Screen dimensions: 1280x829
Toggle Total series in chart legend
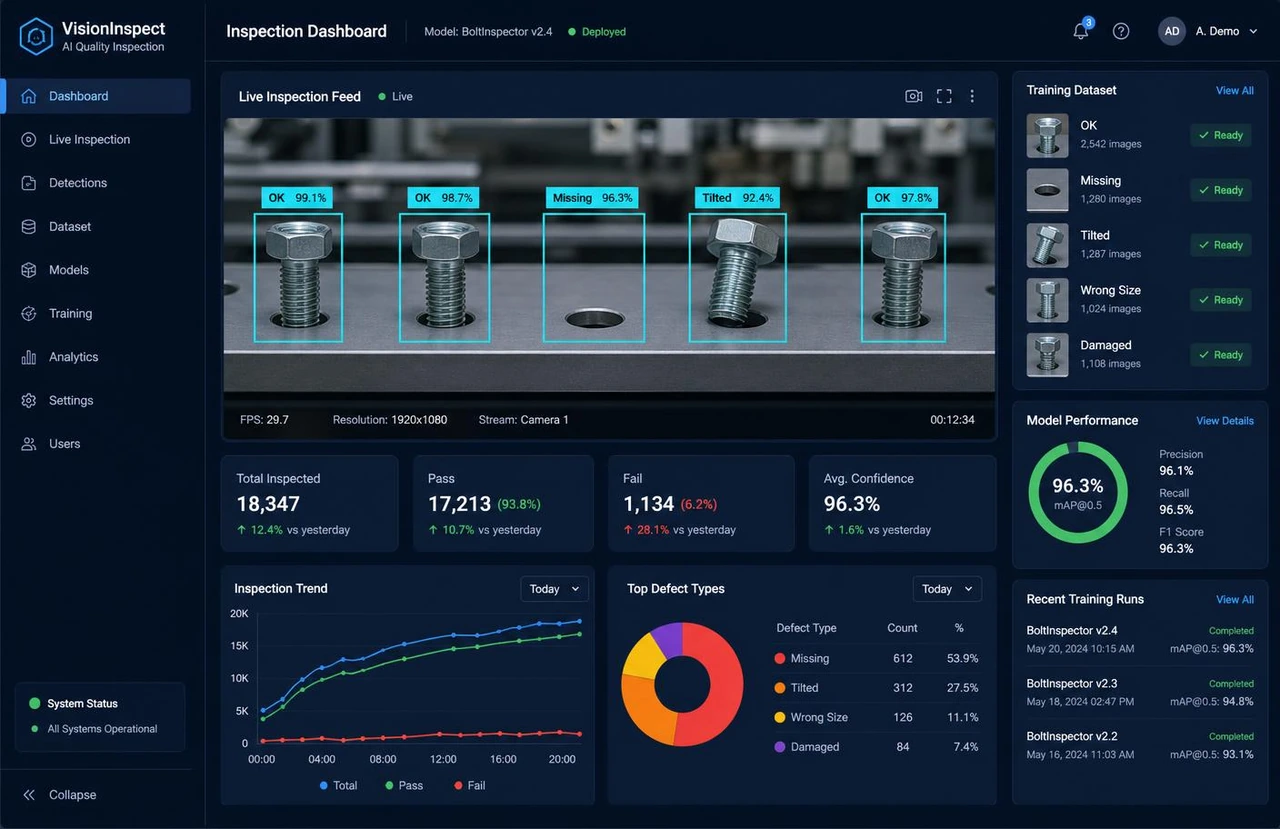(338, 786)
